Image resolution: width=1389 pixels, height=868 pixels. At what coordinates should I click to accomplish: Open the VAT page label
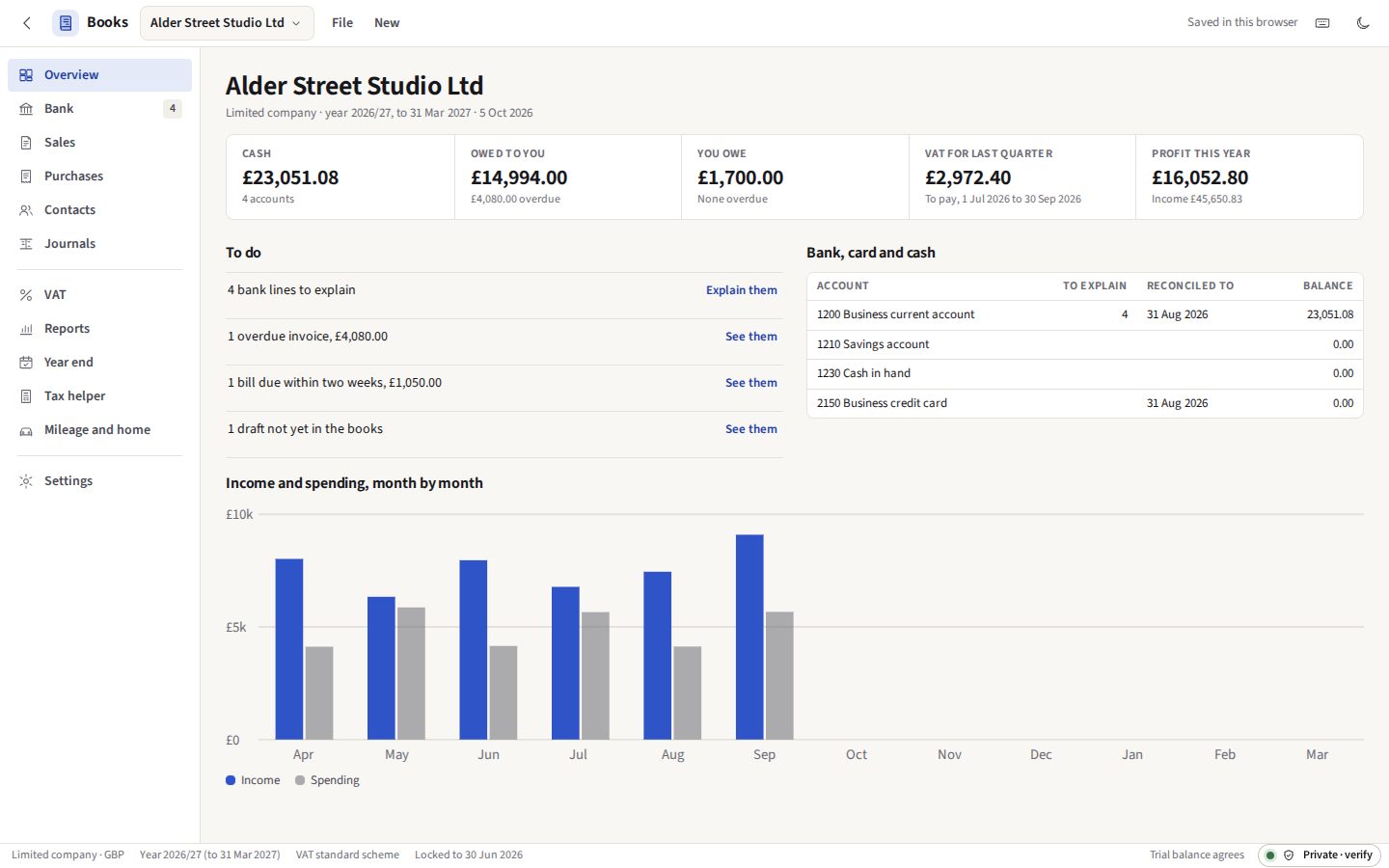(x=55, y=295)
